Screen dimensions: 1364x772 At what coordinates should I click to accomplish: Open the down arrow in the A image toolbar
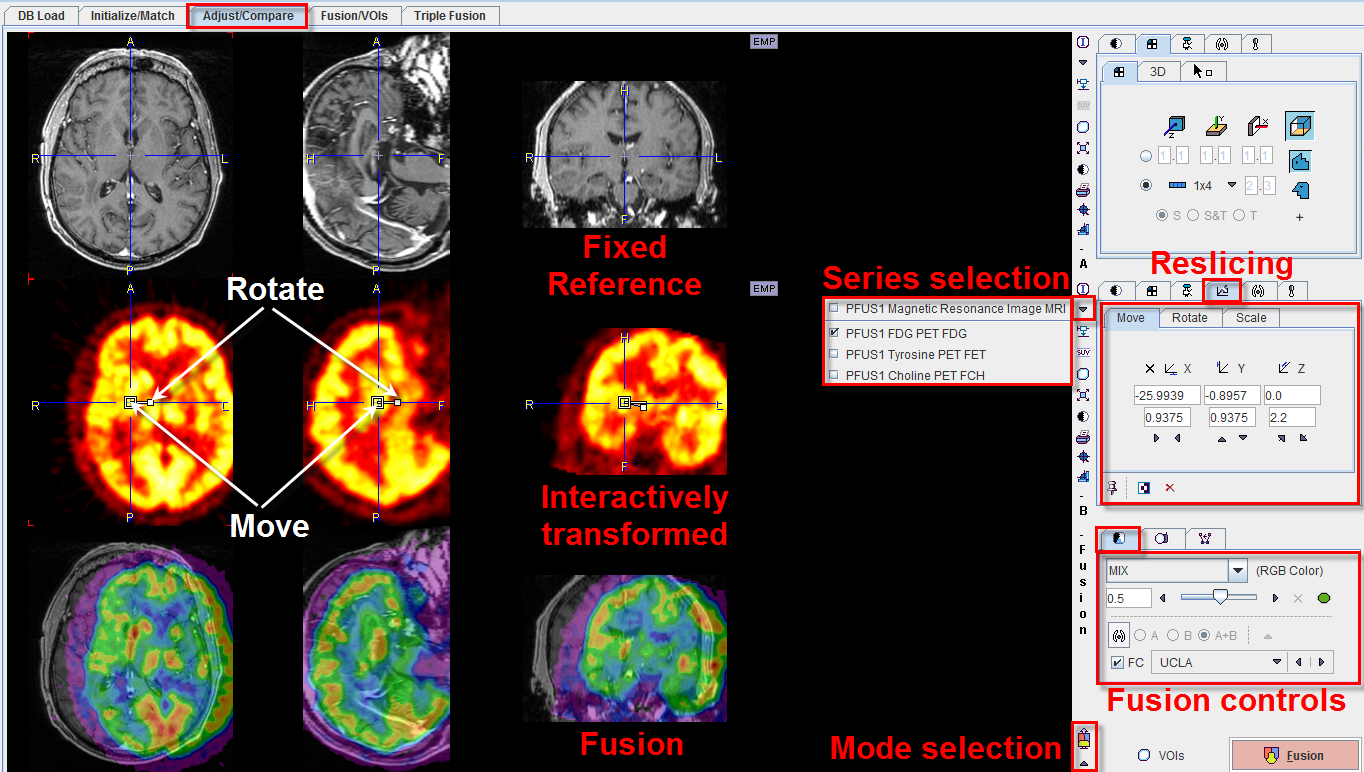coord(1083,62)
